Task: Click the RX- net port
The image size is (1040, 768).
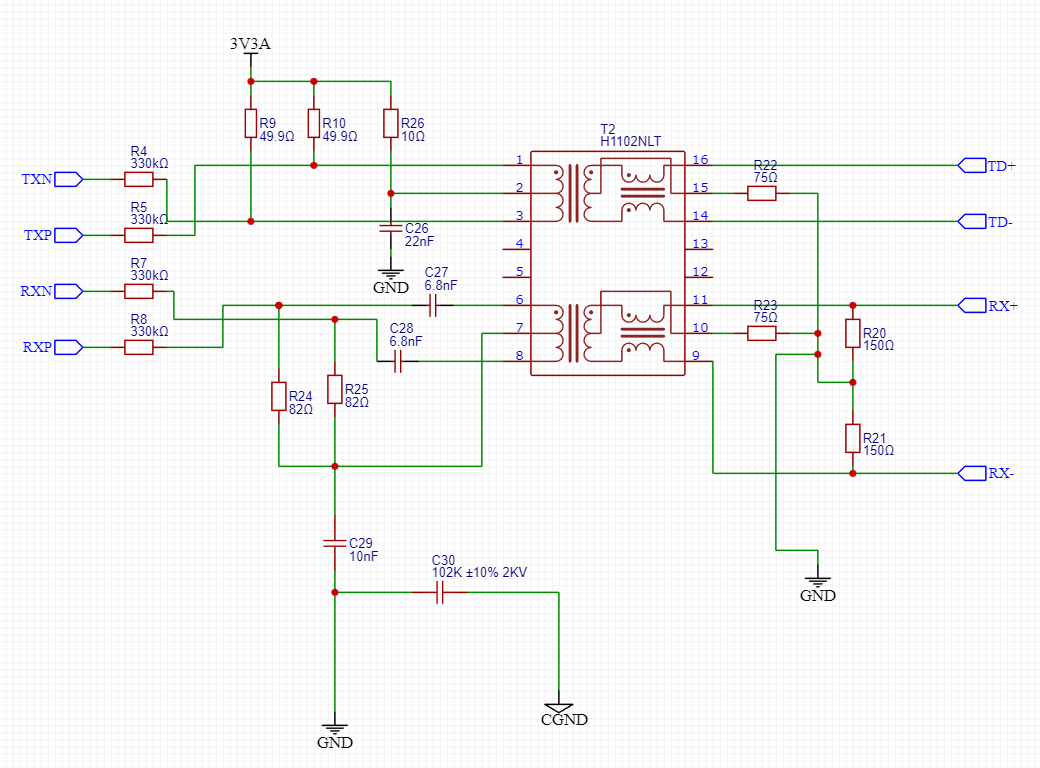Action: point(972,474)
